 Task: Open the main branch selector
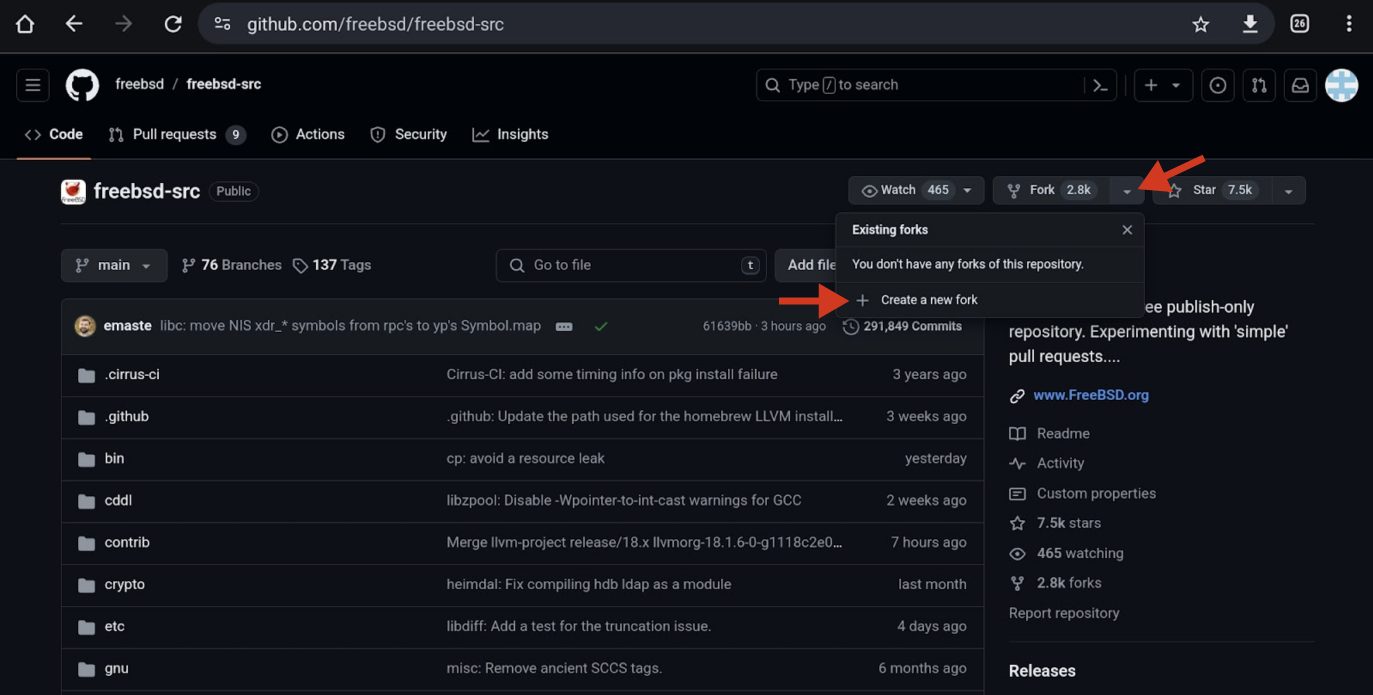point(114,265)
